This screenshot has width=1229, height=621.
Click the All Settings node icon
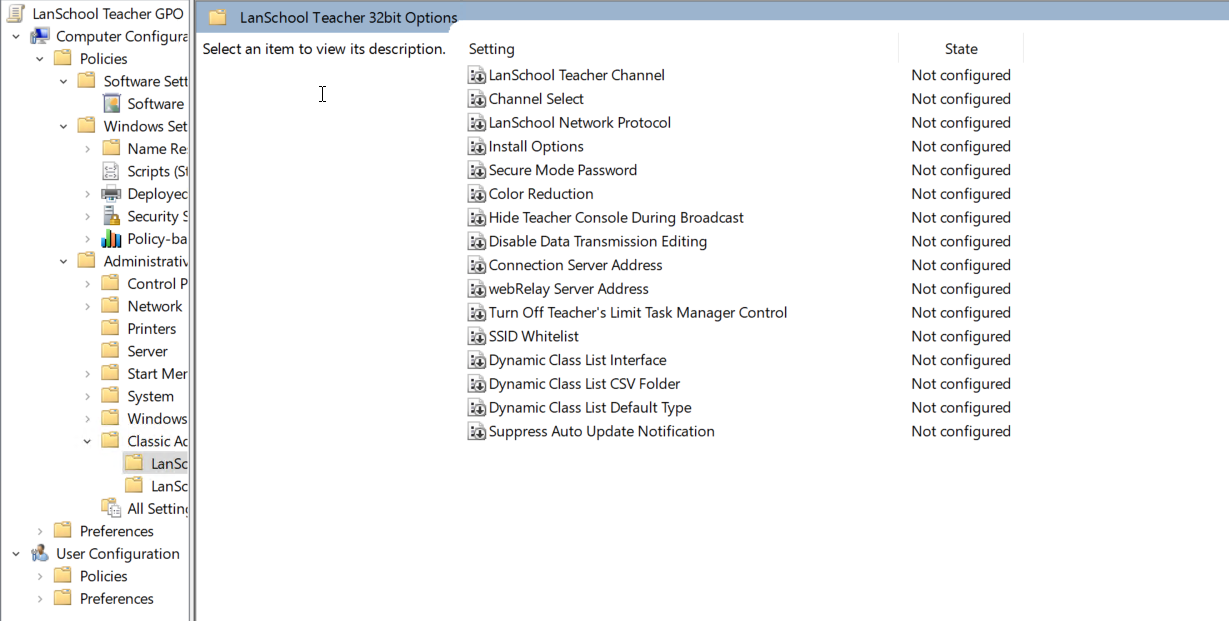112,508
